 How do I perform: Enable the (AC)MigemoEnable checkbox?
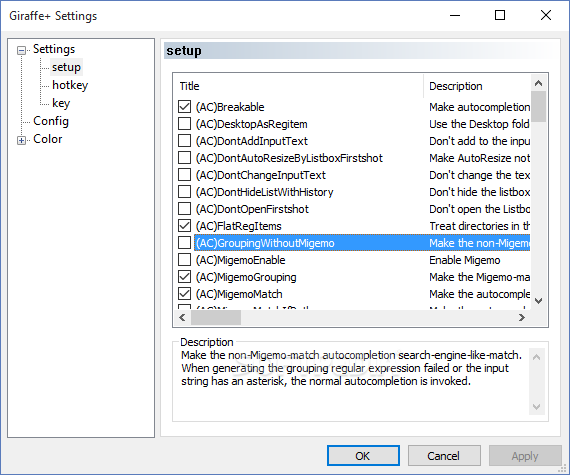tap(184, 260)
